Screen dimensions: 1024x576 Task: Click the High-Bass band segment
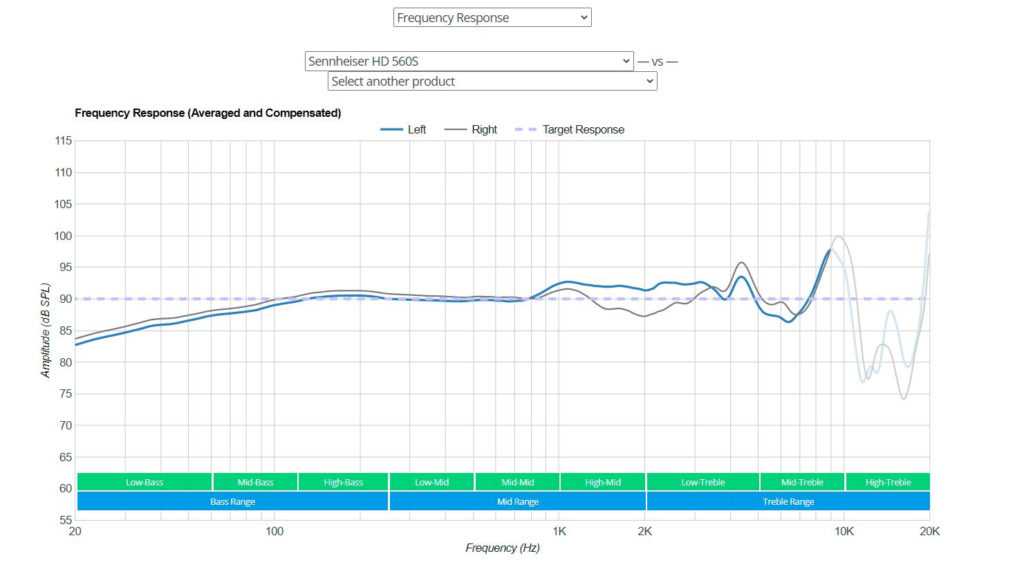pyautogui.click(x=343, y=482)
